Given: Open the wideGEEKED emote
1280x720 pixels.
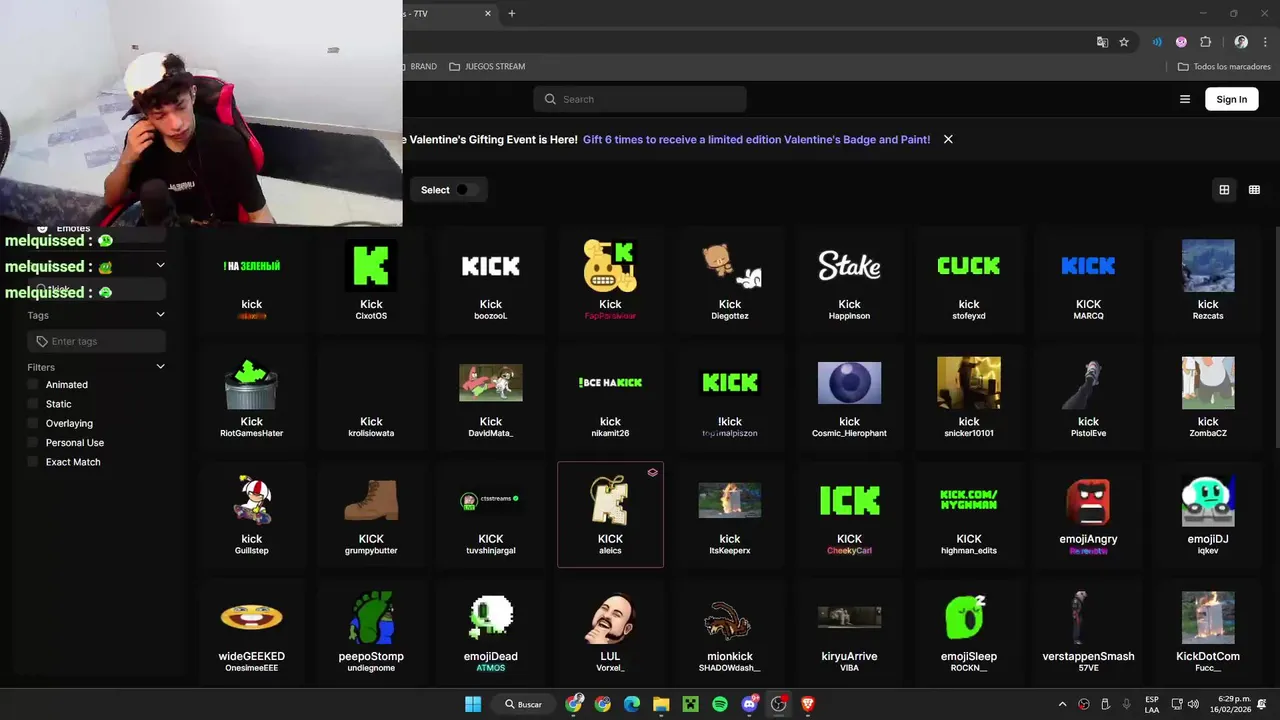Looking at the screenshot, I should 252,631.
